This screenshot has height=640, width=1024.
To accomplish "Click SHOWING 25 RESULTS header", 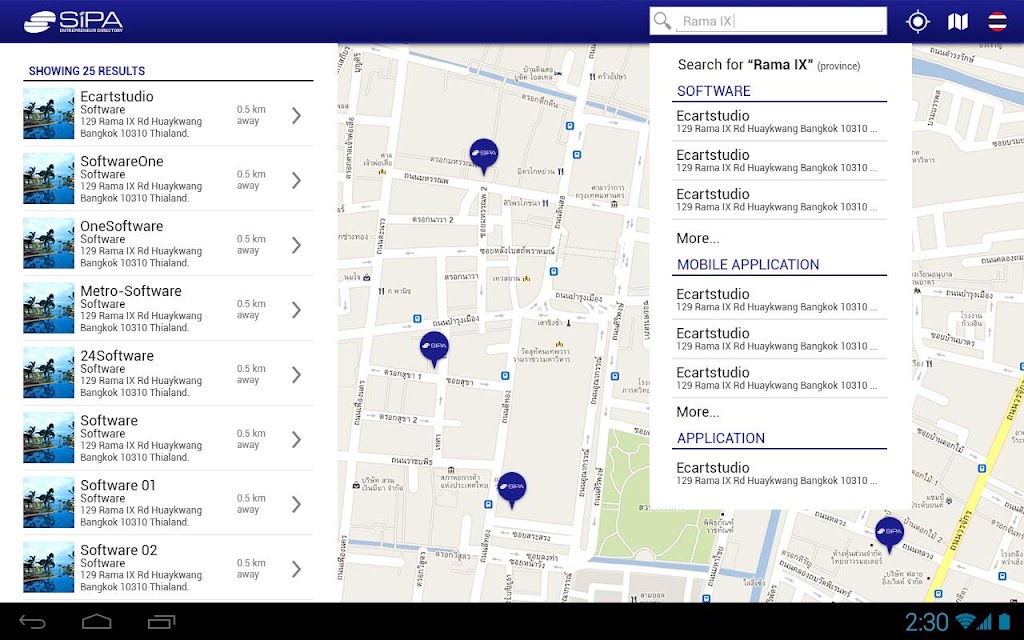I will 87,71.
